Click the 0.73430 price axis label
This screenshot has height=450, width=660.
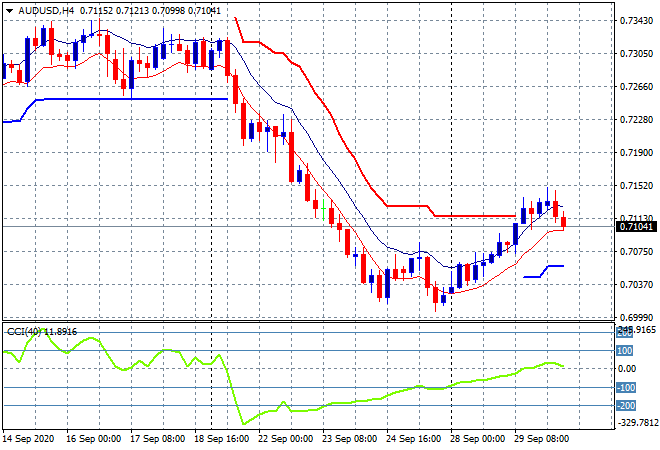(x=633, y=20)
